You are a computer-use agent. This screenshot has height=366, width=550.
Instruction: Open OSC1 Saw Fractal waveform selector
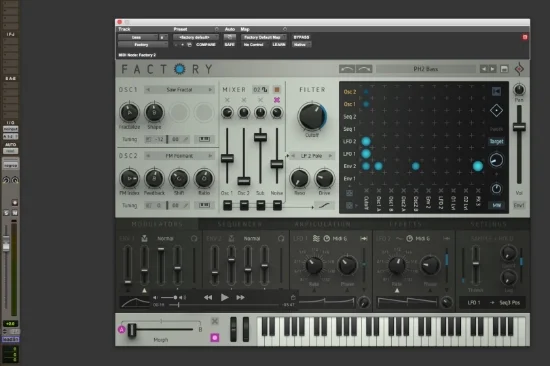tap(179, 90)
